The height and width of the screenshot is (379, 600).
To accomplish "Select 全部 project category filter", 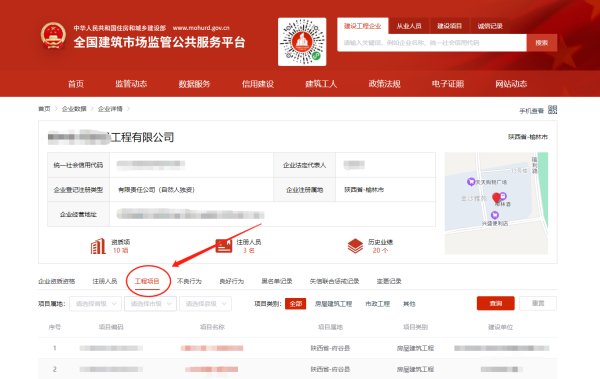I will click(295, 304).
